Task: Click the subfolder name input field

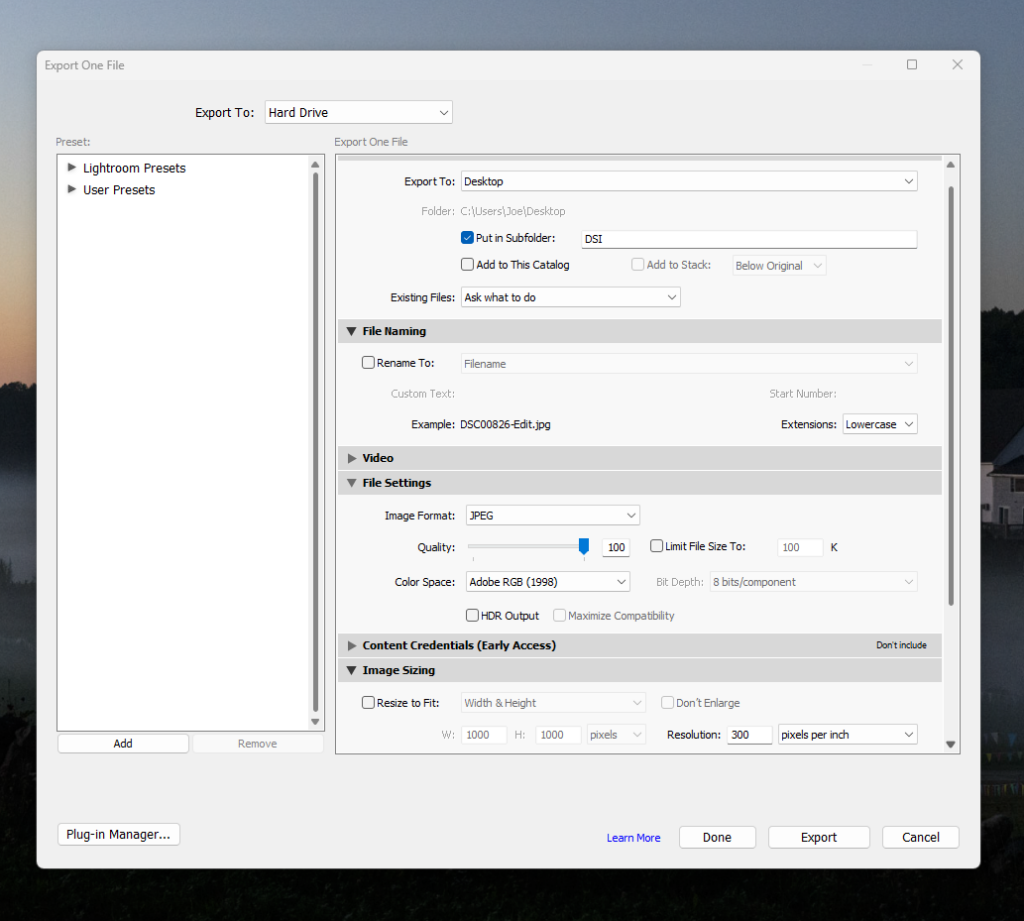Action: pyautogui.click(x=748, y=239)
